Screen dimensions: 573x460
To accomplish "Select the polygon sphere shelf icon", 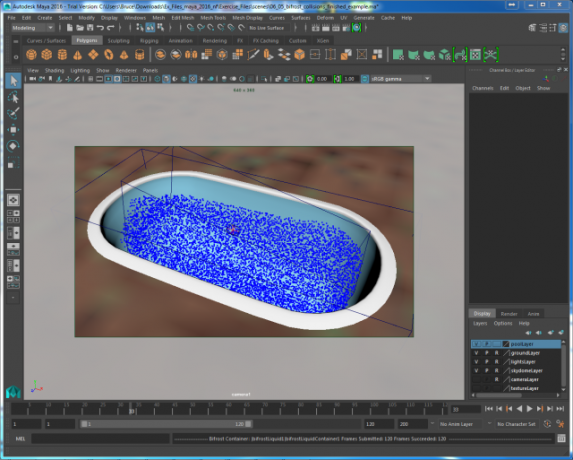I will click(x=31, y=55).
